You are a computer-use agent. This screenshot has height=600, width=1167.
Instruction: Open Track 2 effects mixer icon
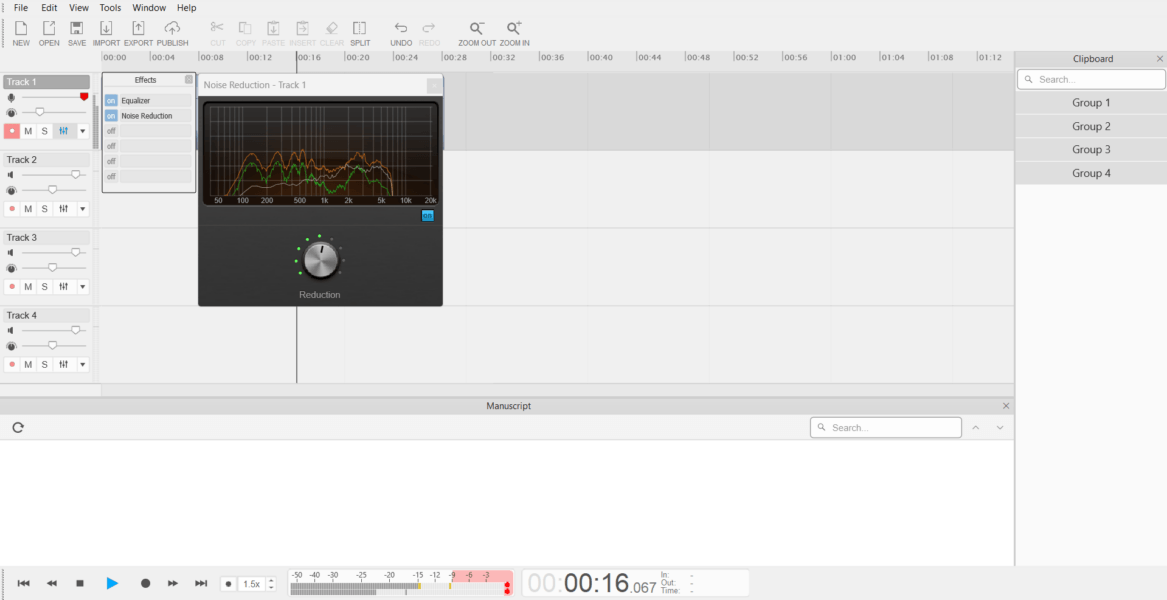[x=63, y=209]
